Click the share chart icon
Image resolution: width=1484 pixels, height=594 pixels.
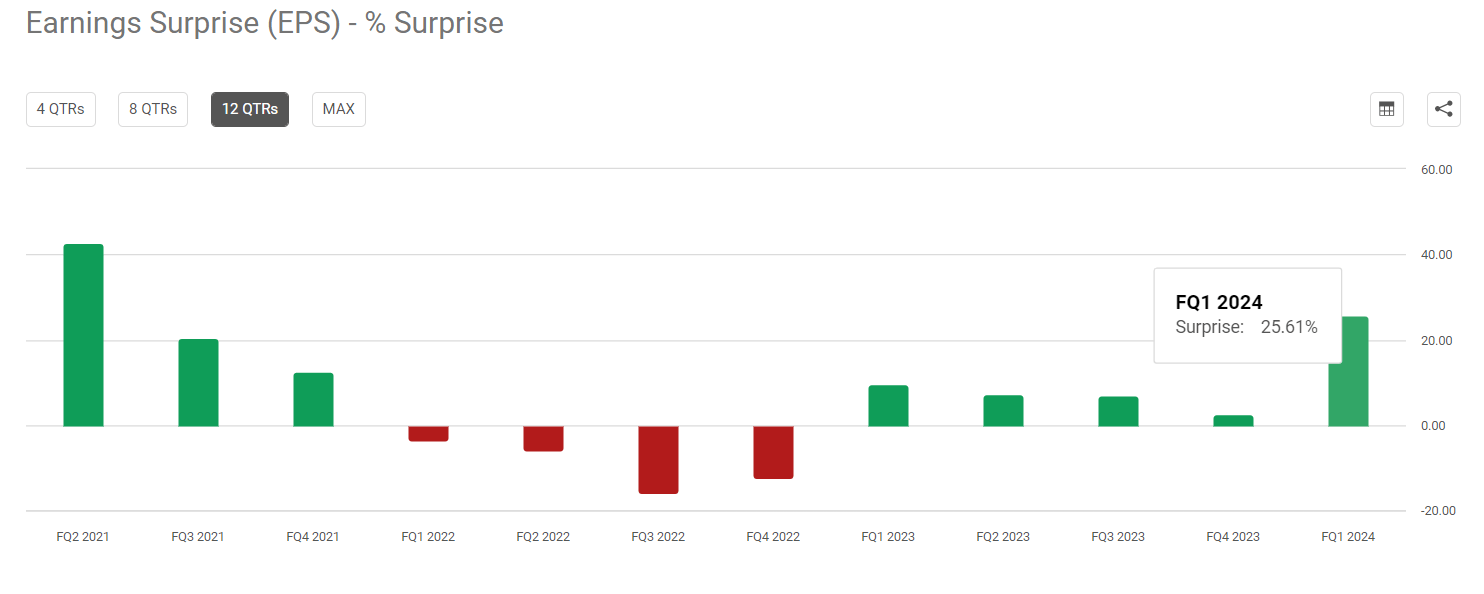coord(1443,109)
